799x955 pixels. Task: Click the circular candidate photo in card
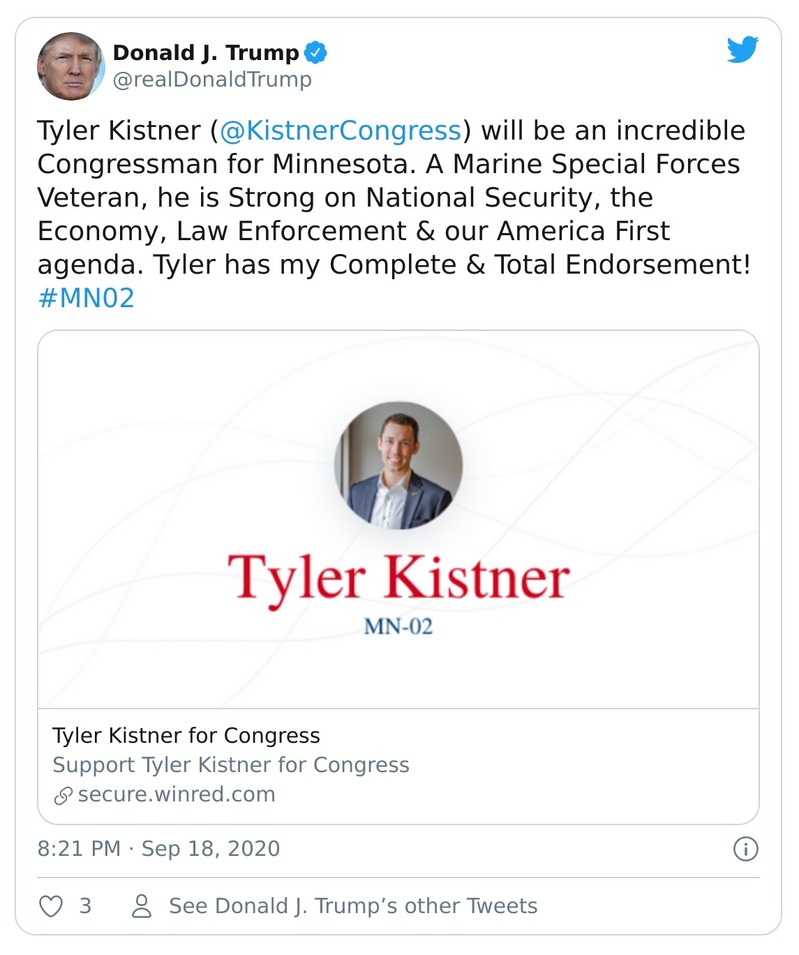(x=398, y=465)
